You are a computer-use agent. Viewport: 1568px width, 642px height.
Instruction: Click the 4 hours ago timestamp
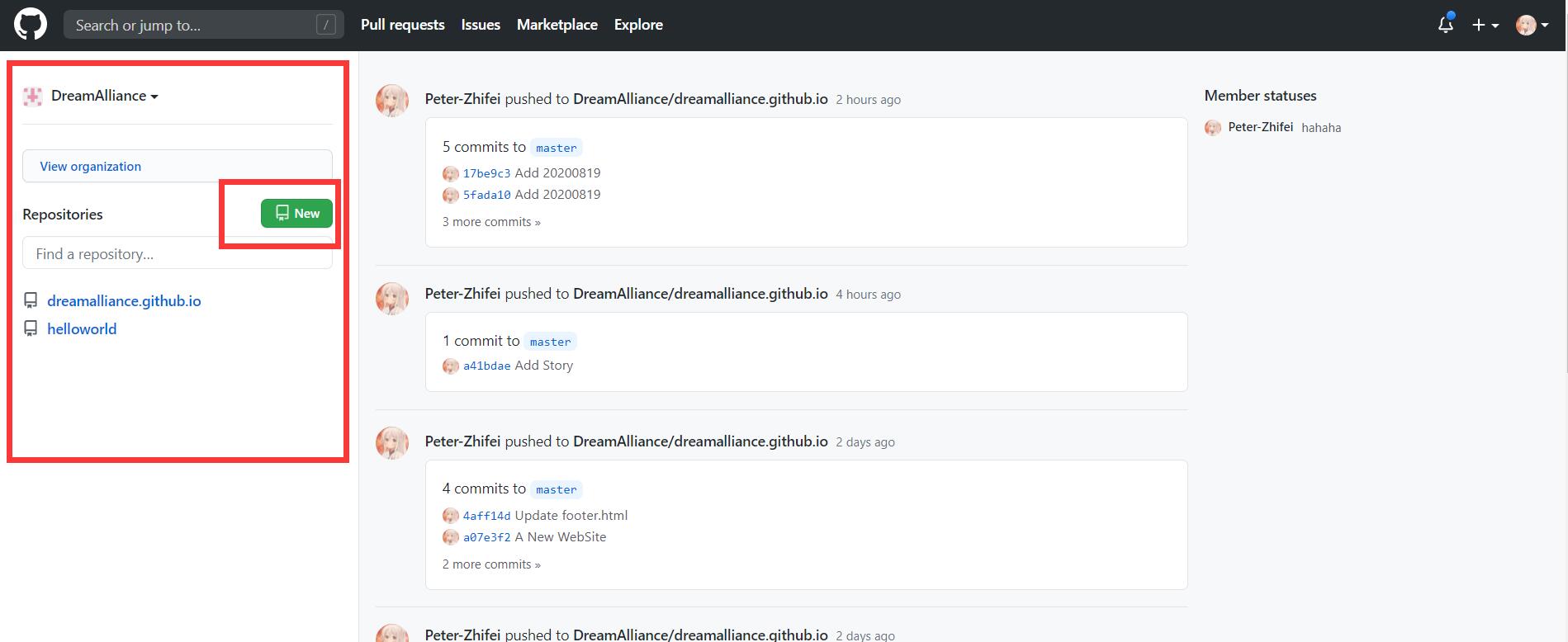coord(868,295)
